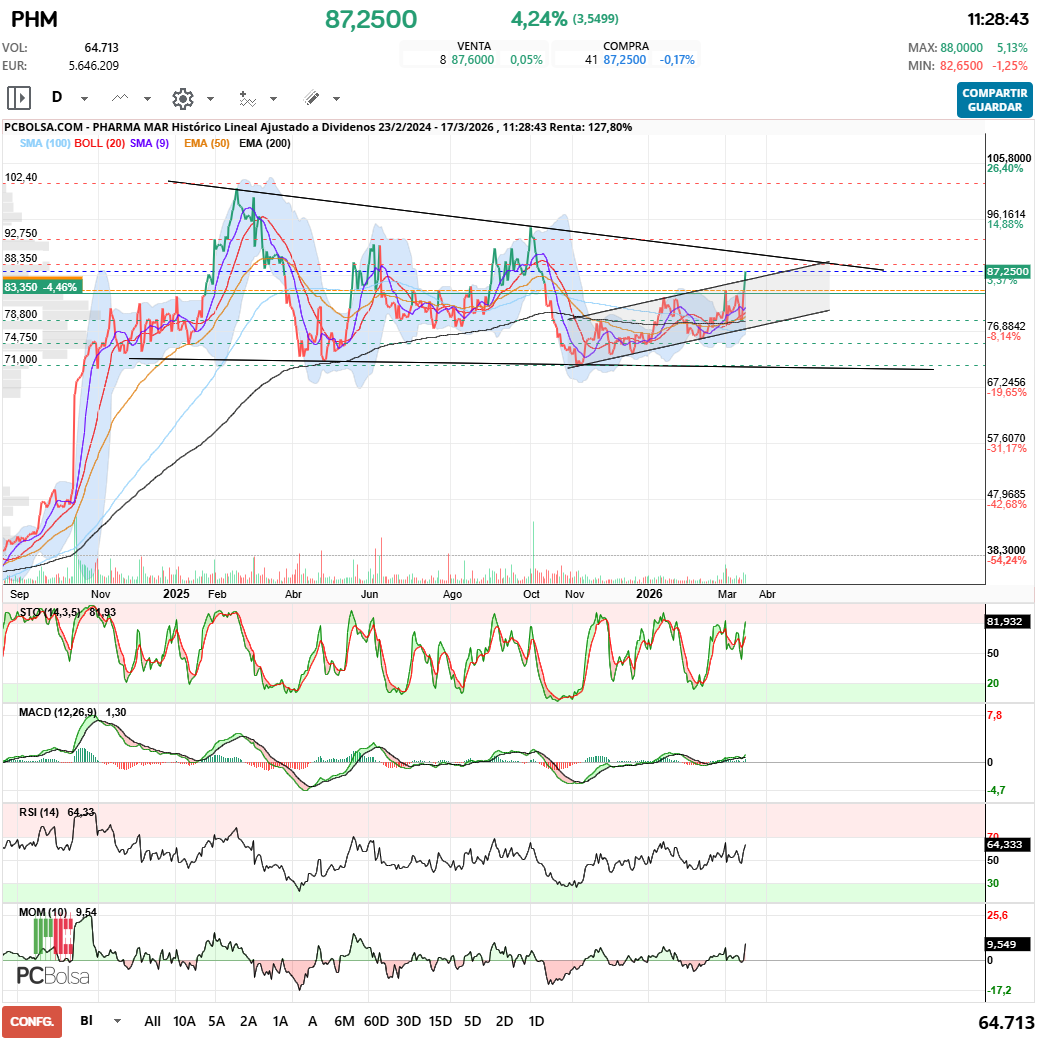The height and width of the screenshot is (1043, 1048).
Task: Open the chart settings gear icon
Action: point(182,98)
